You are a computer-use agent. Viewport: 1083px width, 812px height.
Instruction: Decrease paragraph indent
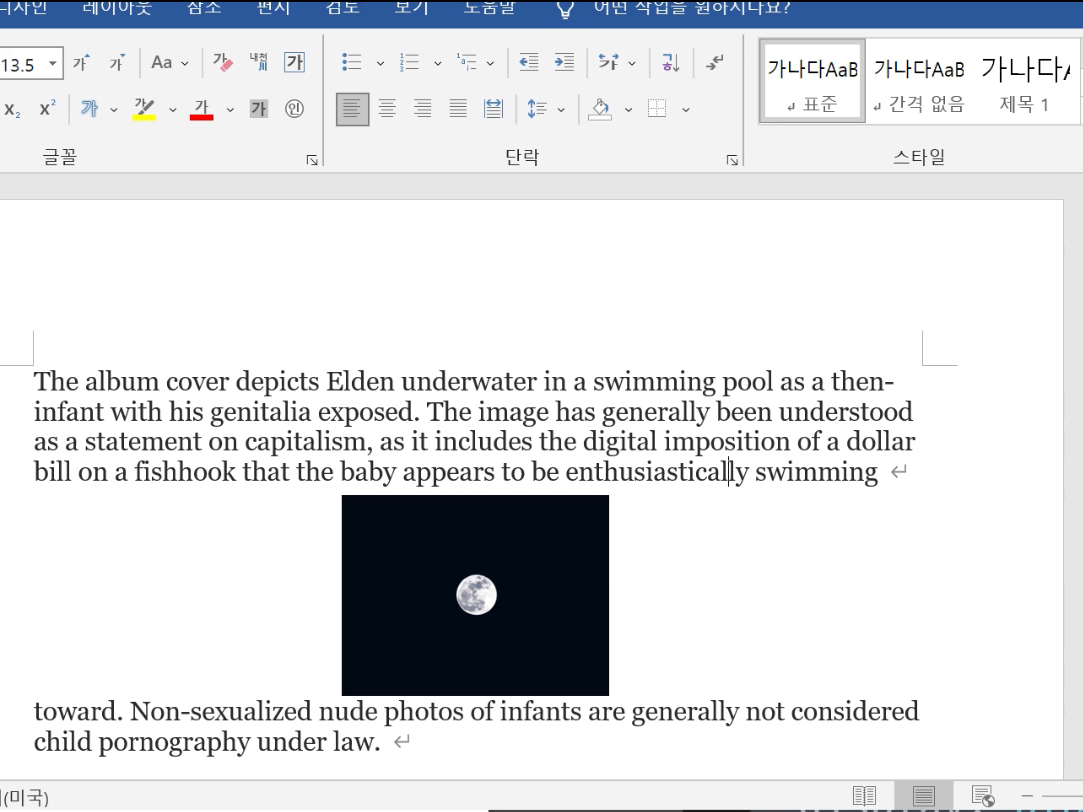tap(528, 63)
